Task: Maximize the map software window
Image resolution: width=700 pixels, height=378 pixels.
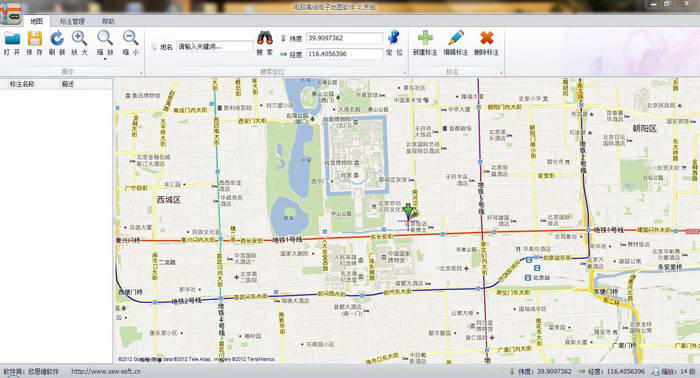Action: (667, 4)
